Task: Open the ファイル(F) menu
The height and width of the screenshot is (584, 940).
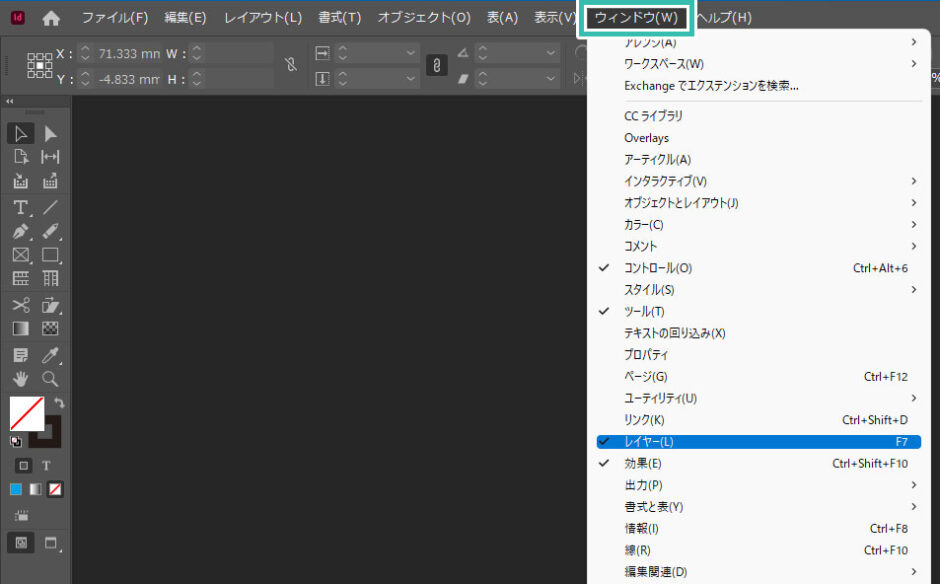Action: click(x=113, y=17)
